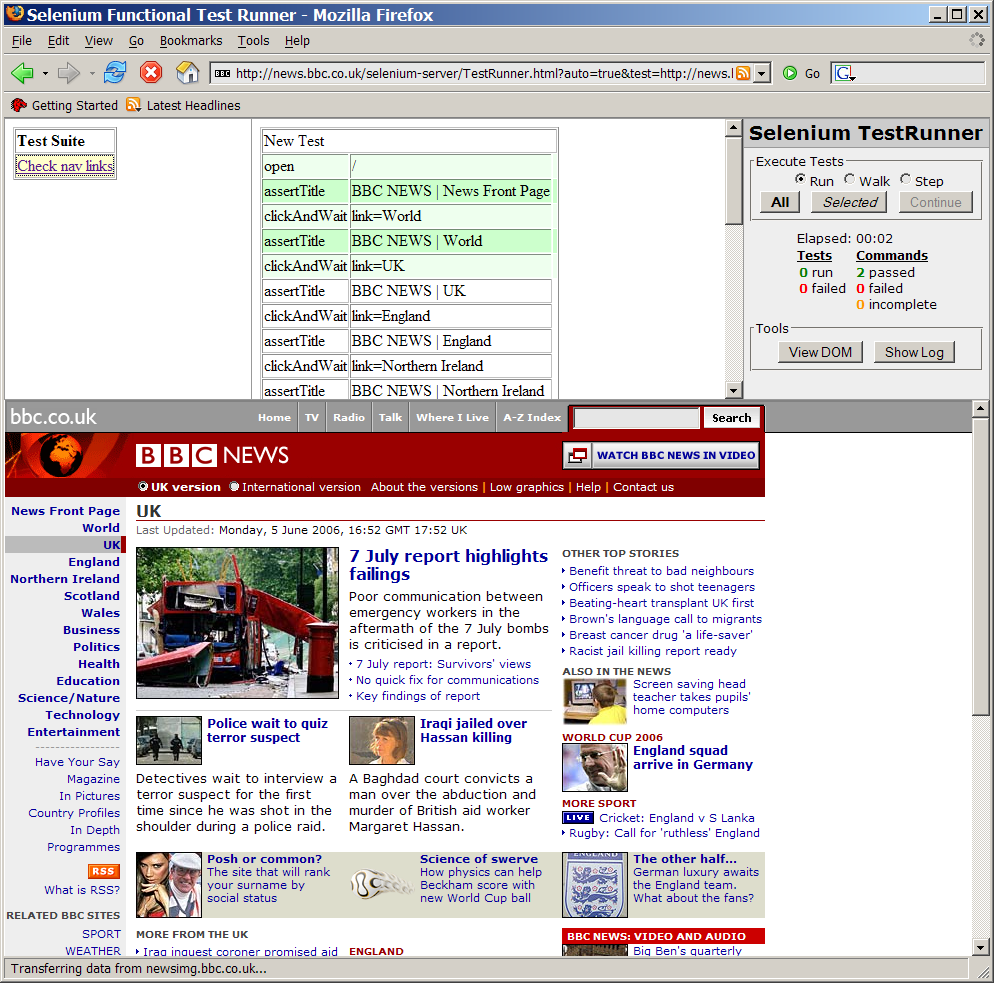Click the LIVE badge next to Cricket

pos(578,818)
